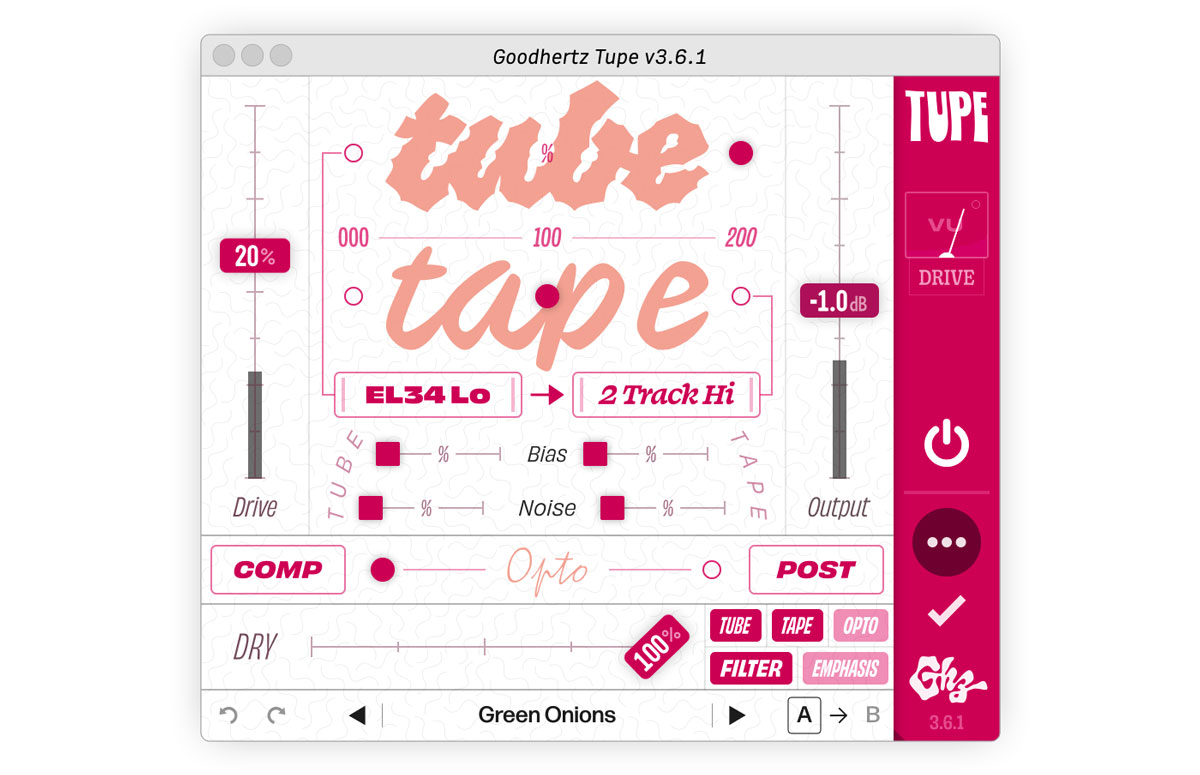Screen dimensions: 1200x775
Task: Click the window title 'Goodhertz Tupe v3.6.1'
Action: point(600,56)
